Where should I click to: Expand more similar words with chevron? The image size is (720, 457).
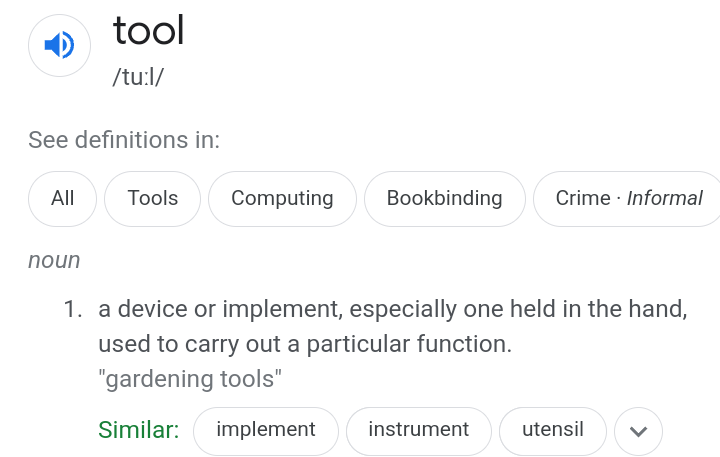coord(638,431)
